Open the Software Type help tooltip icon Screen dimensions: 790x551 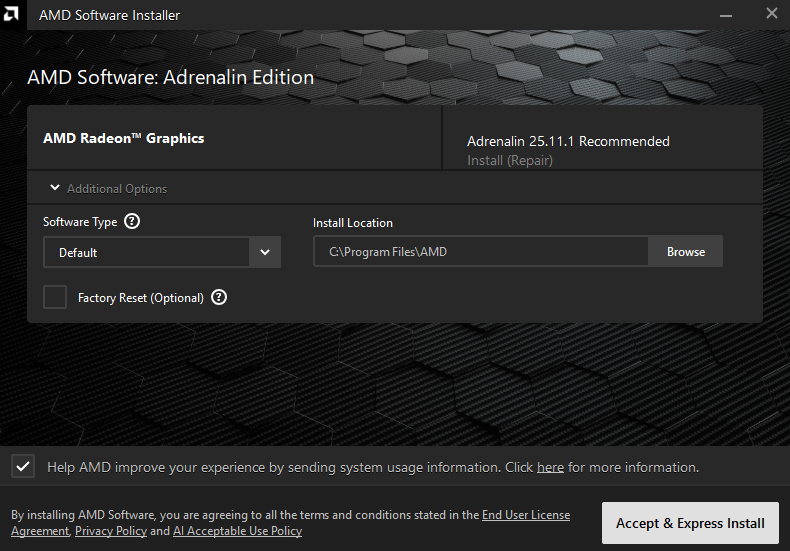132,222
